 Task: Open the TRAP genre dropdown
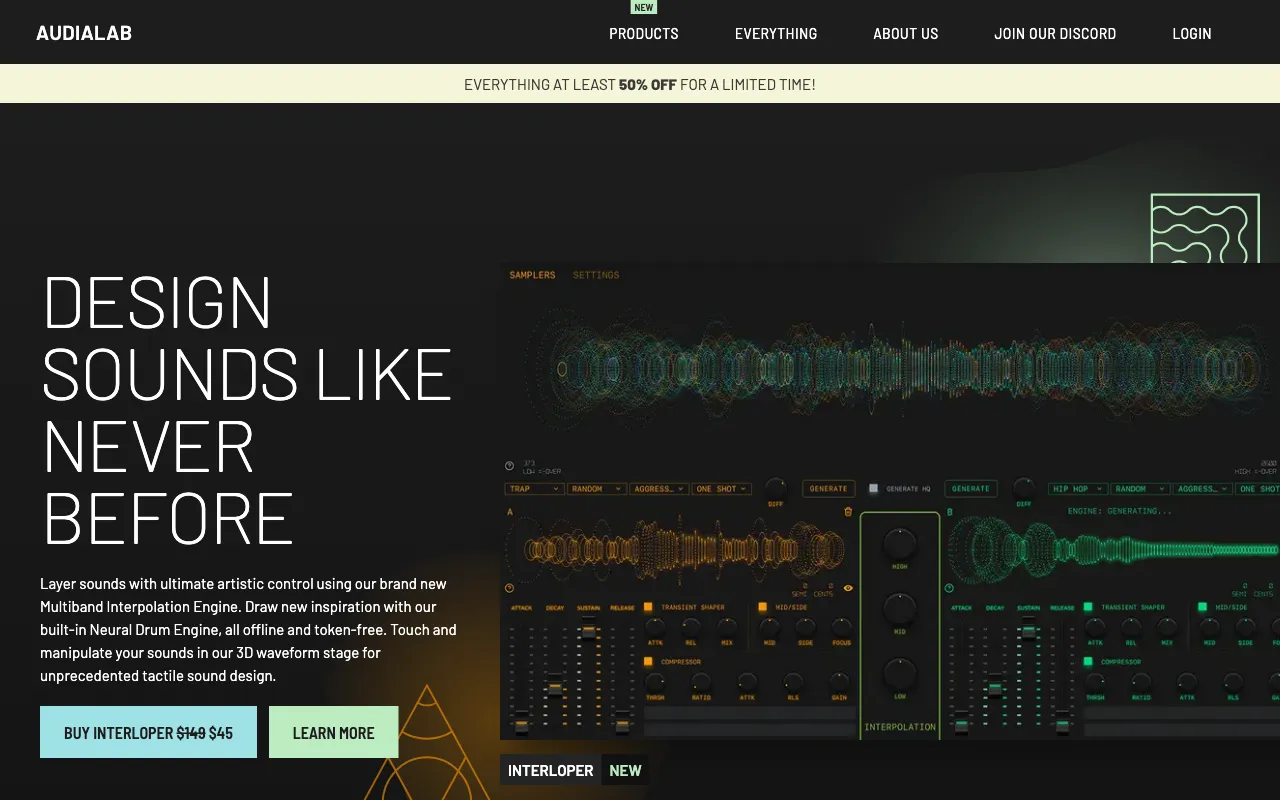pos(535,489)
